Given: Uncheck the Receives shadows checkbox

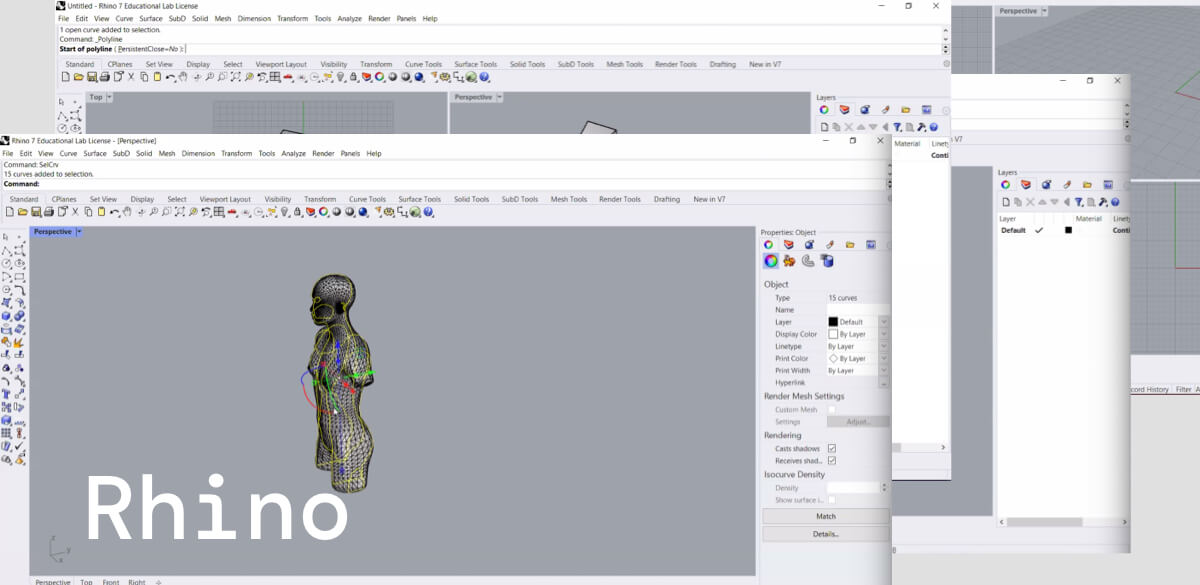Looking at the screenshot, I should pos(832,461).
